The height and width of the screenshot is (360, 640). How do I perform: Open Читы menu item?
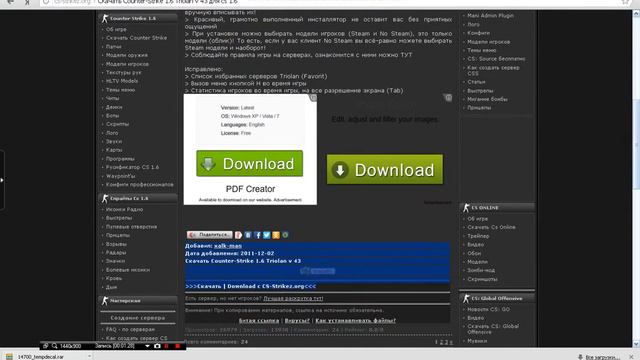coord(112,98)
